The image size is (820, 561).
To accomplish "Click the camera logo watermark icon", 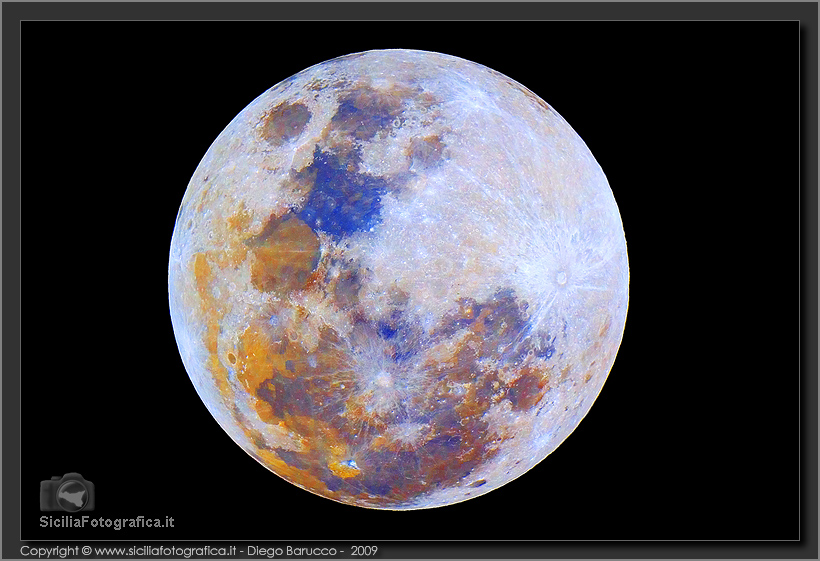I will coord(67,492).
